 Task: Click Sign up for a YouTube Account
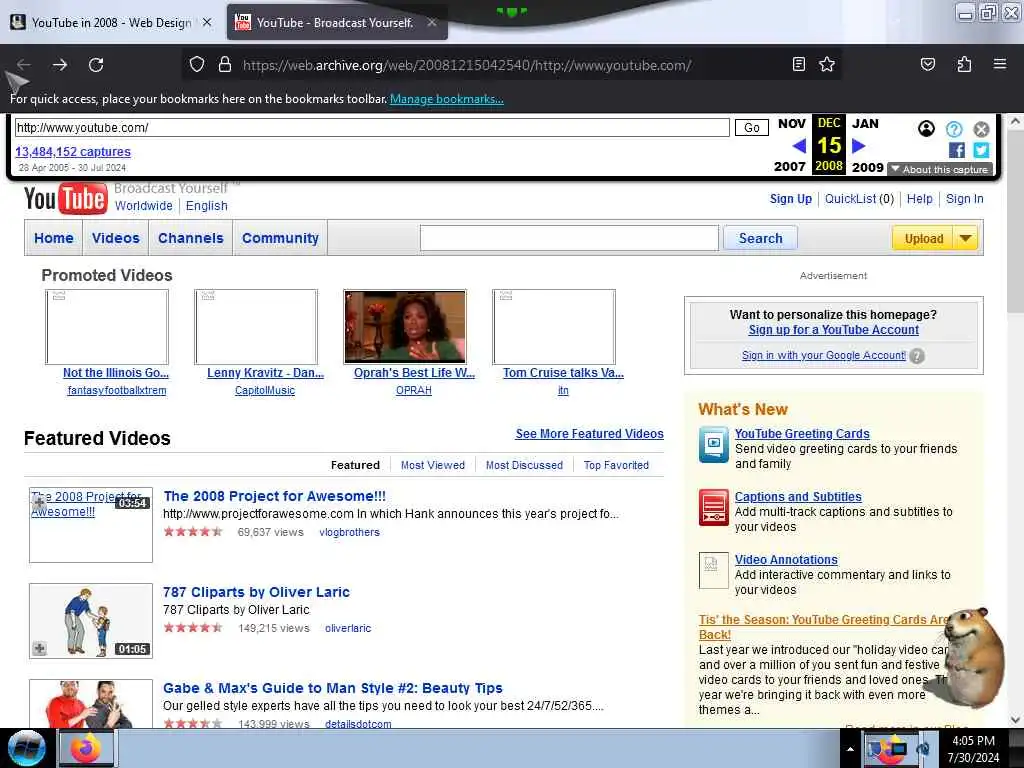[833, 330]
